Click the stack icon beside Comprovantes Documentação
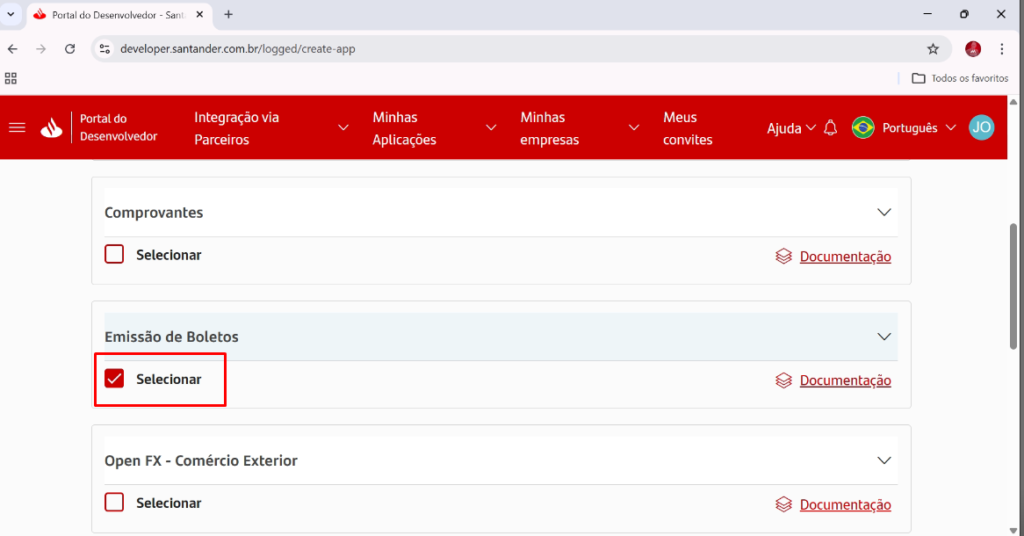The width and height of the screenshot is (1024, 536). 784,256
